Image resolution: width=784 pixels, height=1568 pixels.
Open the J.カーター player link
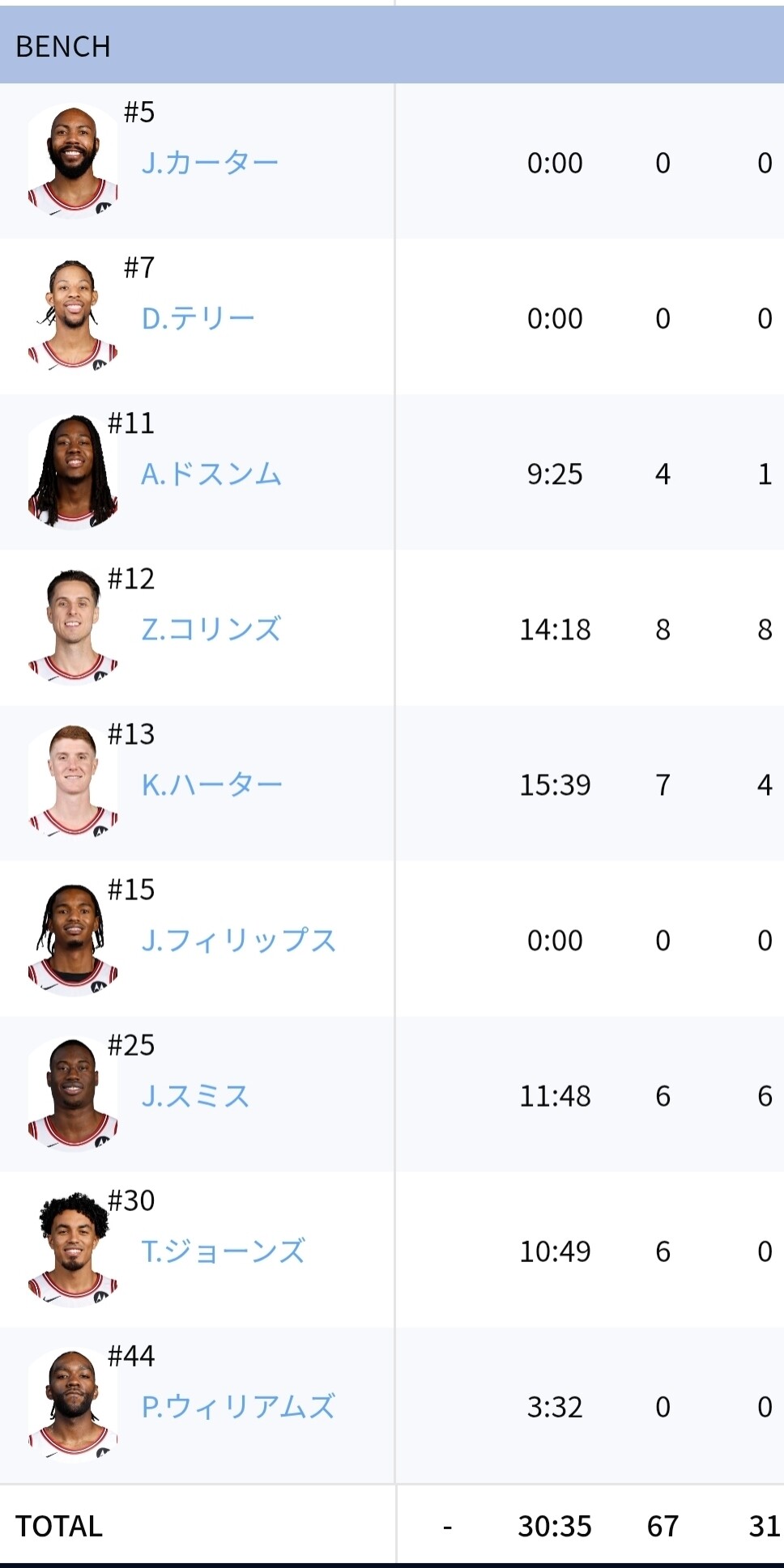(x=210, y=163)
